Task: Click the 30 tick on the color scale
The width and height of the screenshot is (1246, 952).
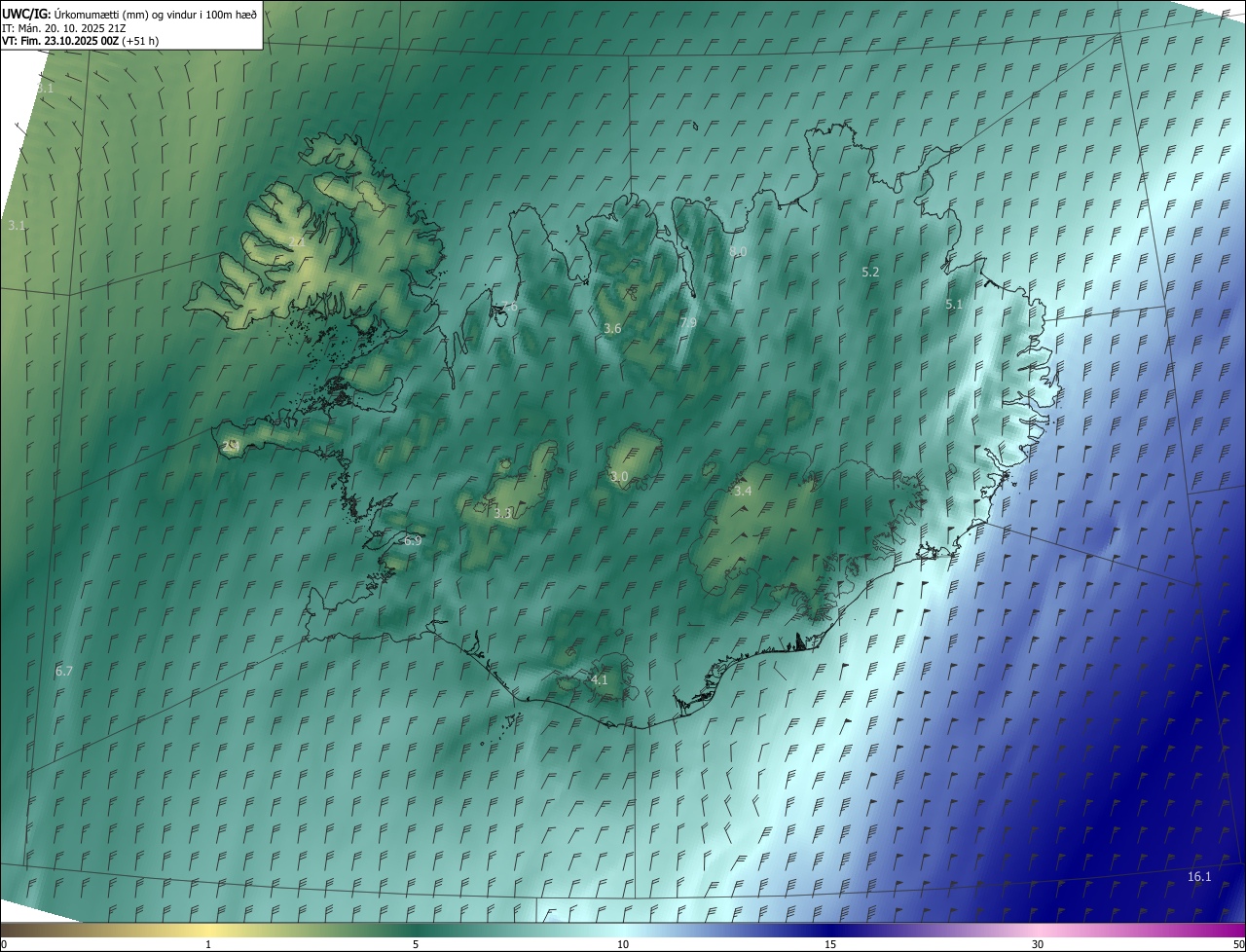Action: [x=1038, y=944]
